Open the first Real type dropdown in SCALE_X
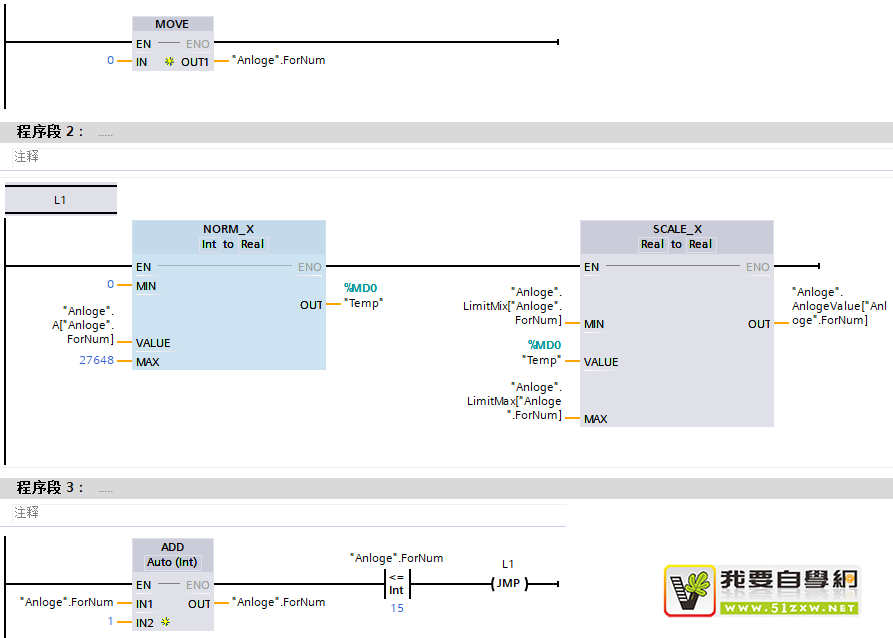The width and height of the screenshot is (893, 638). (652, 244)
